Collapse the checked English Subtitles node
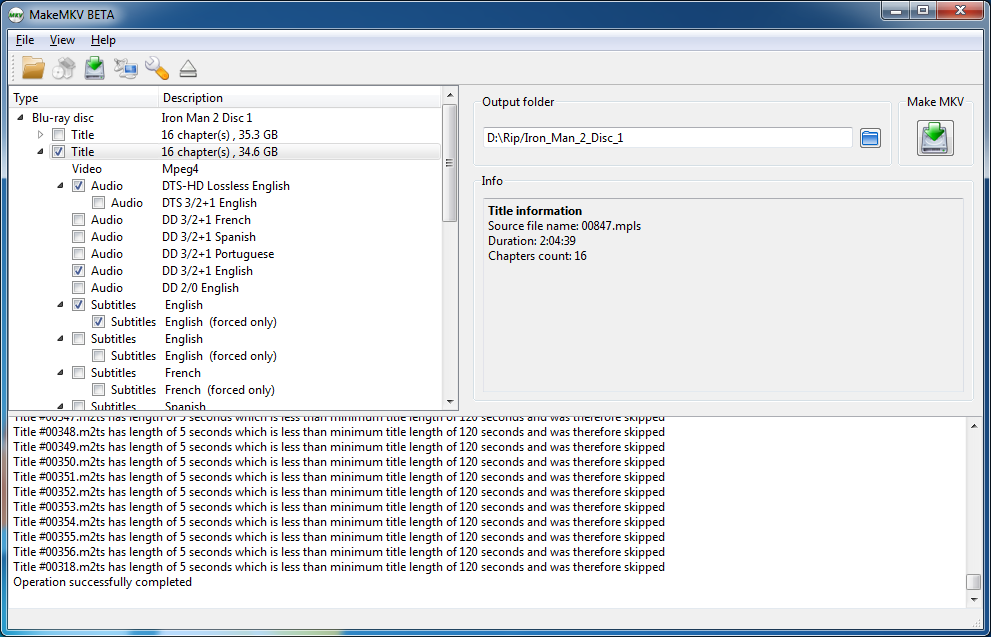 click(x=61, y=305)
